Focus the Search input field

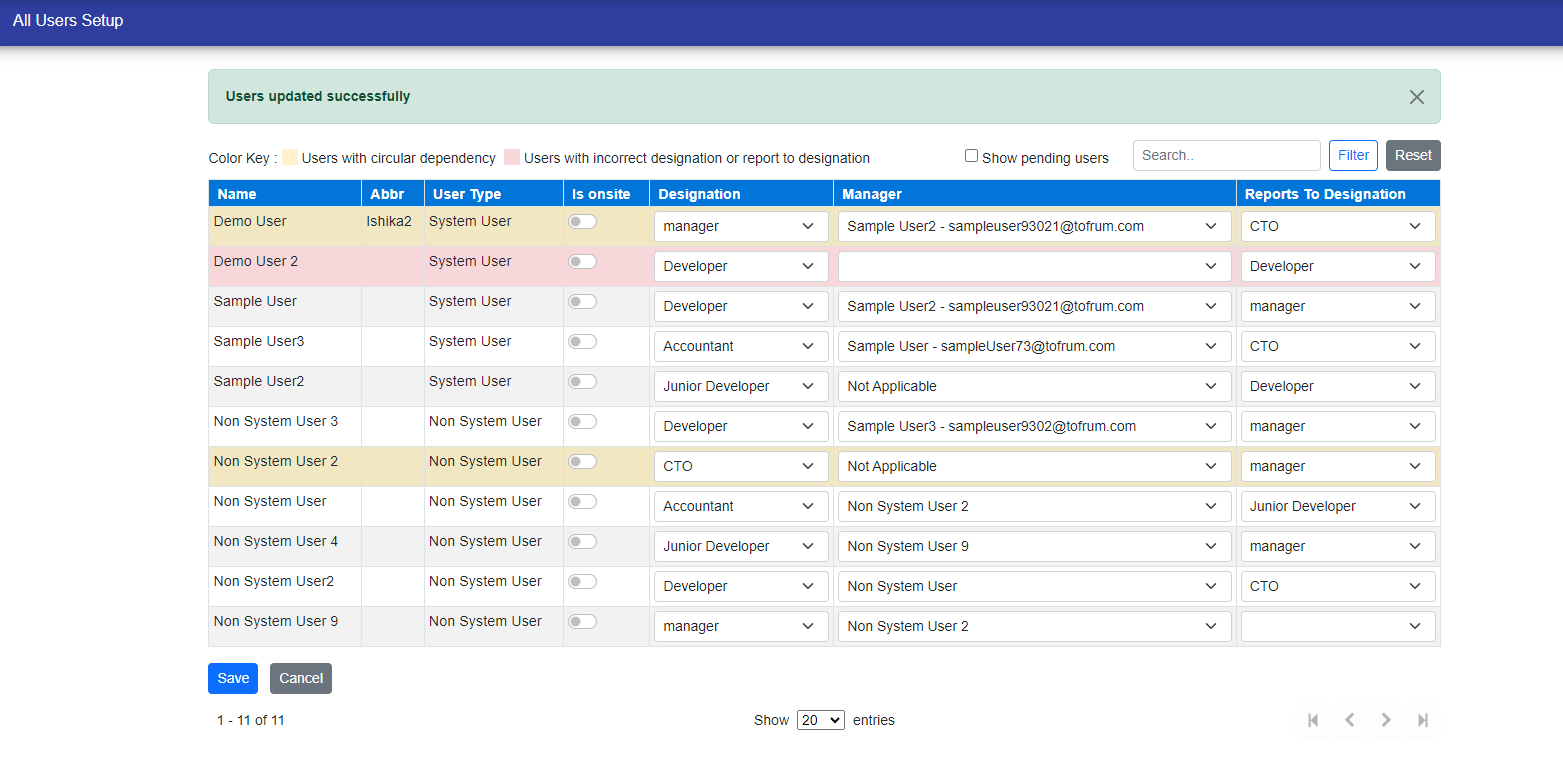coord(1226,155)
